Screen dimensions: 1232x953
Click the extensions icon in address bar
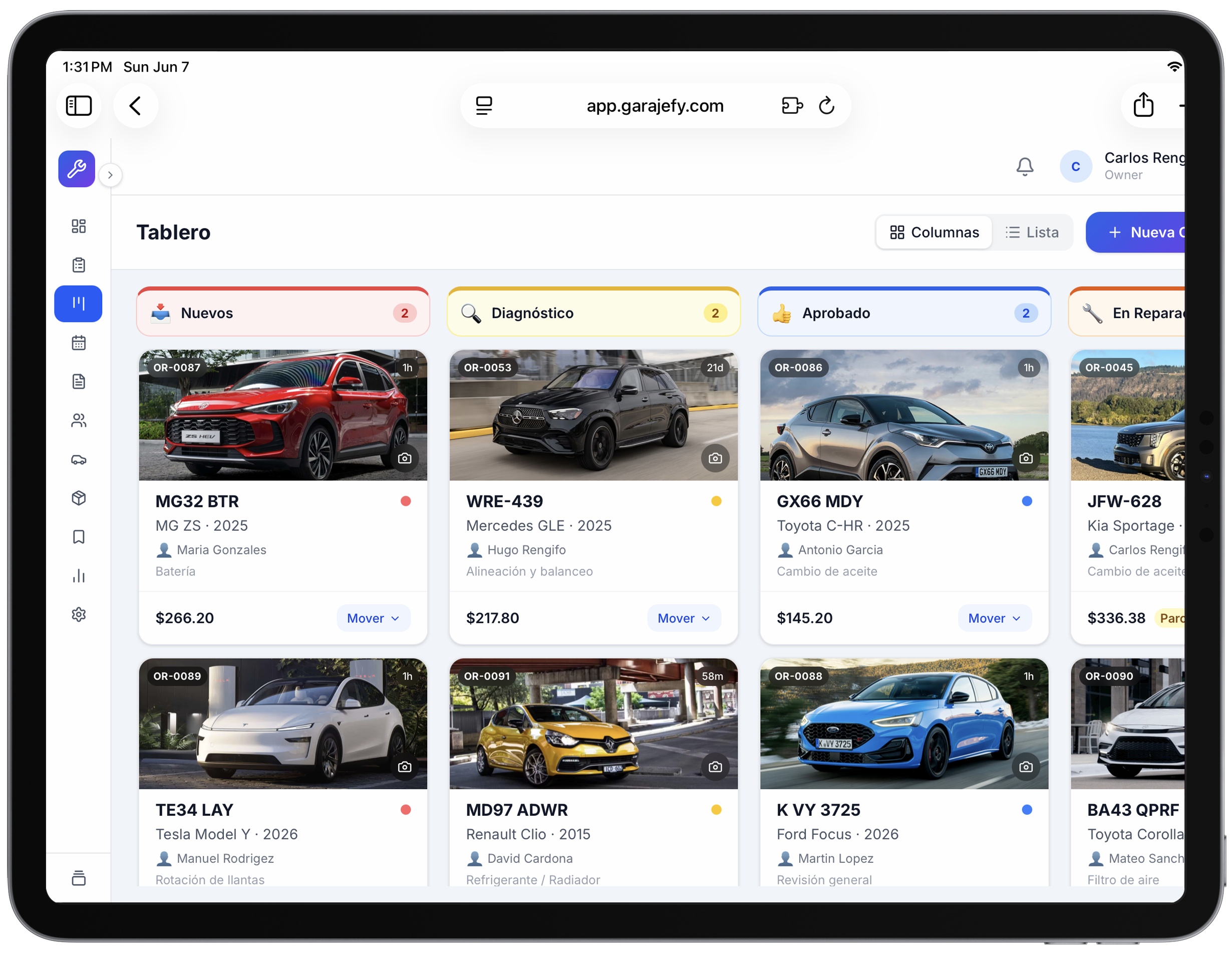tap(792, 106)
